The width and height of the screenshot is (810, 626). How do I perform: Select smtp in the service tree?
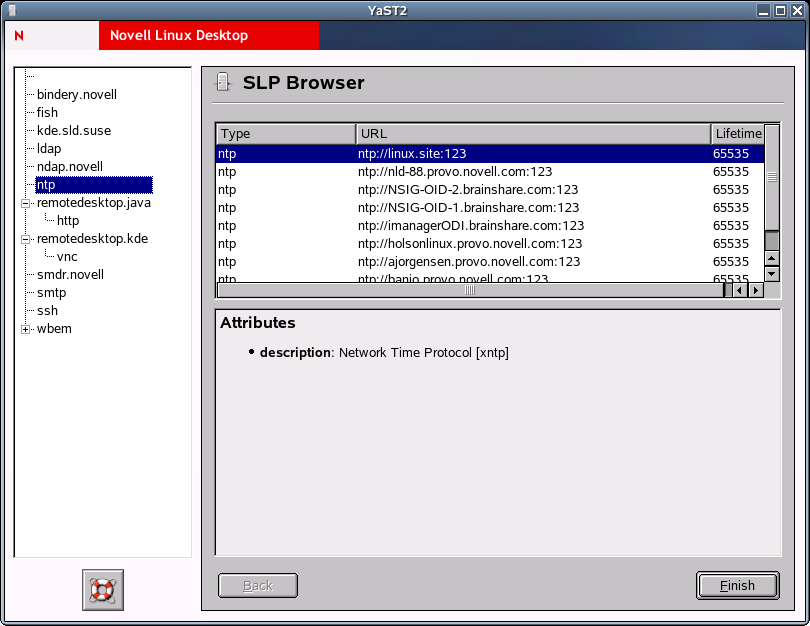[x=52, y=293]
